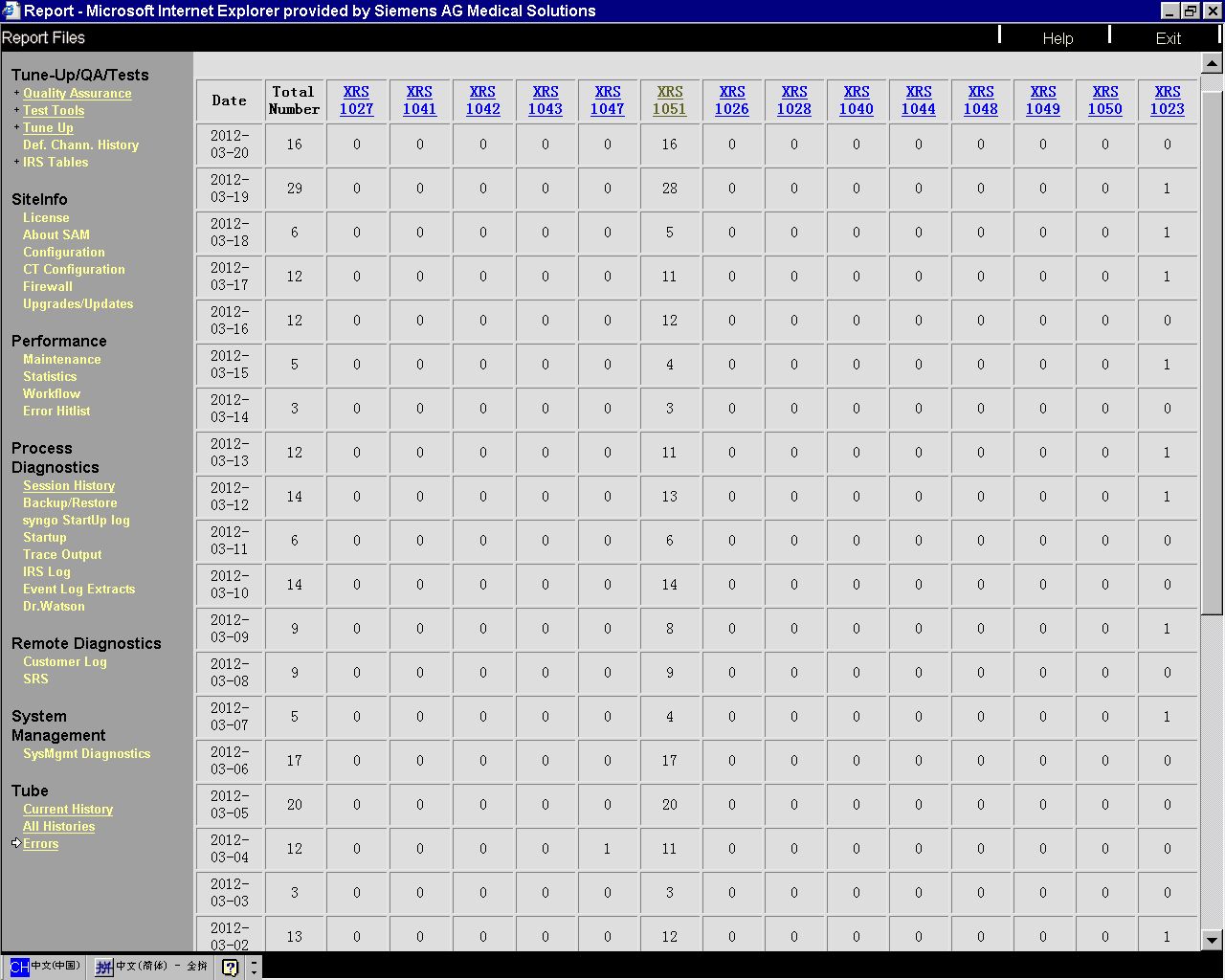Open syngo StartUp log
The height and width of the screenshot is (980, 1225).
77,521
